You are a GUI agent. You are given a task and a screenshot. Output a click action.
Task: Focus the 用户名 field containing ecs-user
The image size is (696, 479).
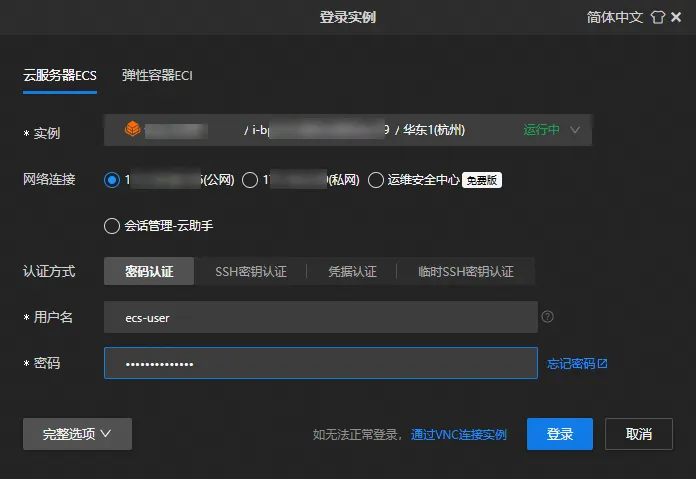(x=321, y=317)
